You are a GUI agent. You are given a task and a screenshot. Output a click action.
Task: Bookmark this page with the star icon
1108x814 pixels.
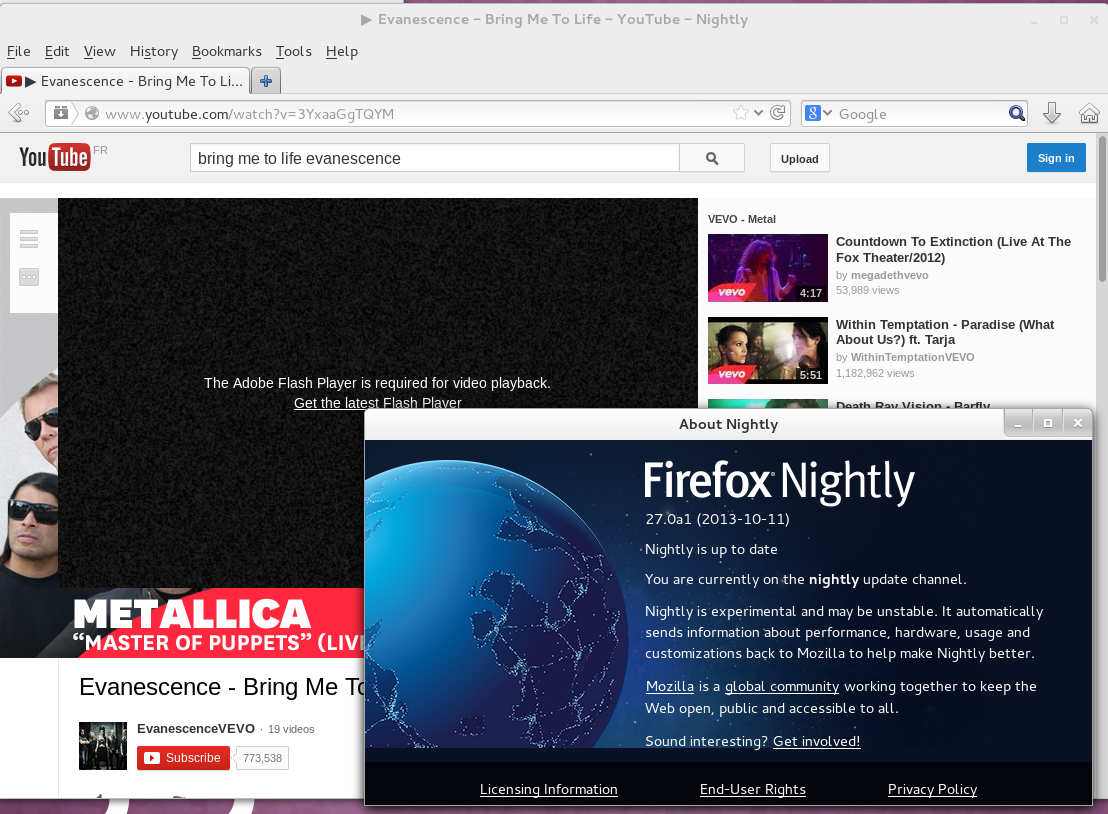coord(741,113)
